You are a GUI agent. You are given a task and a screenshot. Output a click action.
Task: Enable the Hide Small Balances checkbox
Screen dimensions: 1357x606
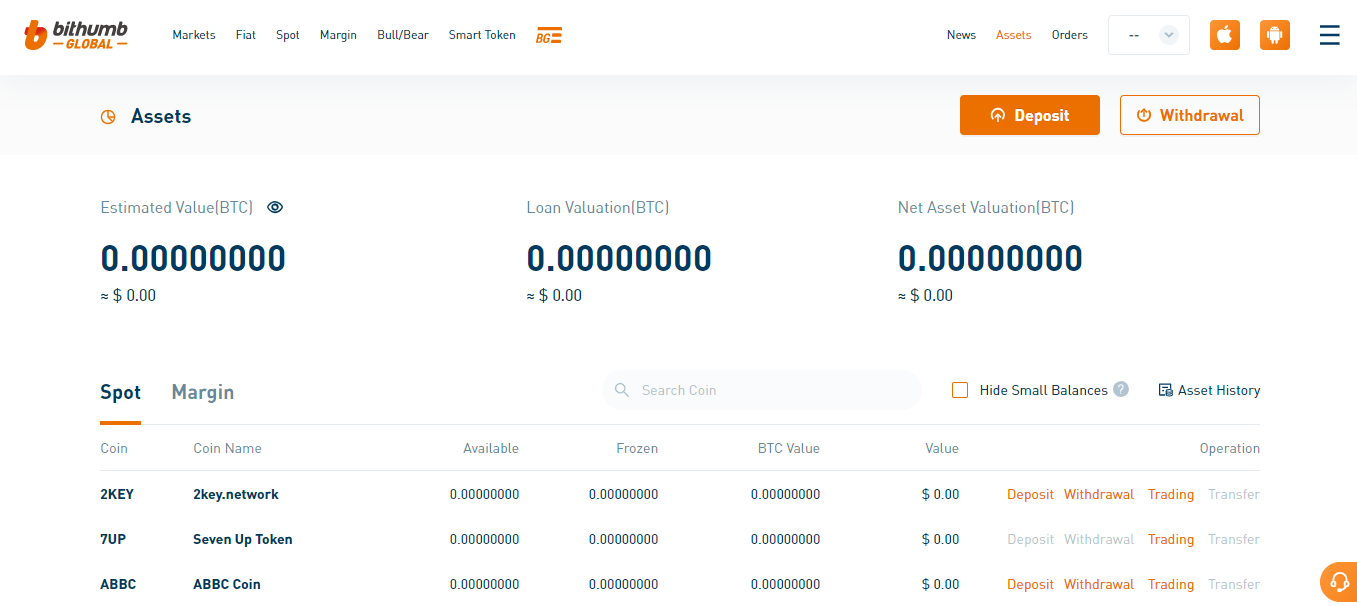[960, 390]
